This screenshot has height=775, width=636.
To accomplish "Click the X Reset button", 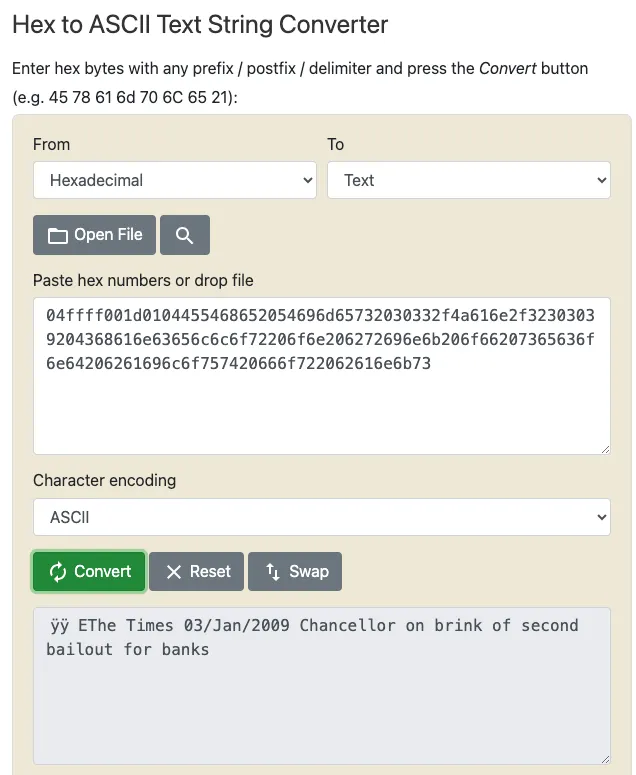I will [197, 571].
